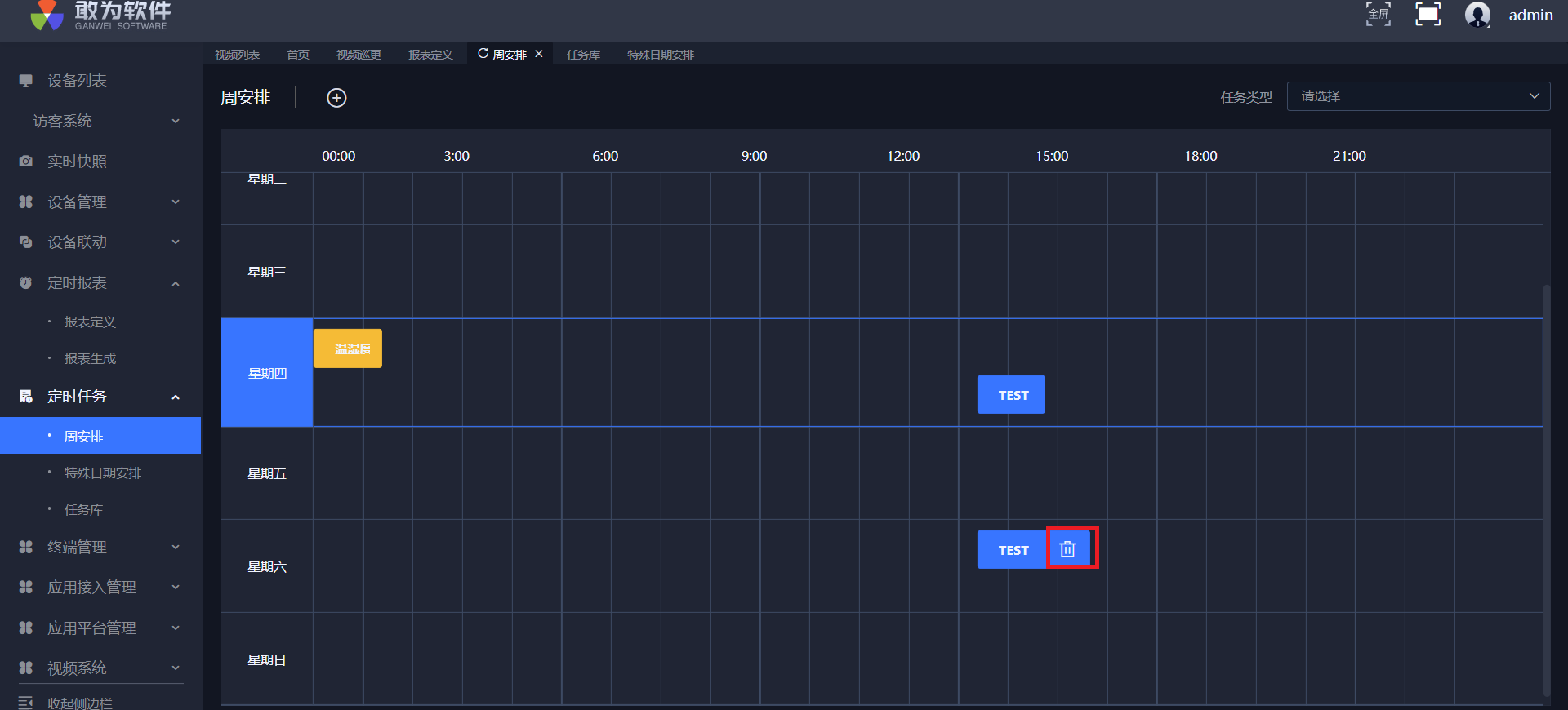Refresh the 周安排 tab via reload icon
Image resolution: width=1568 pixels, height=710 pixels.
tap(483, 54)
